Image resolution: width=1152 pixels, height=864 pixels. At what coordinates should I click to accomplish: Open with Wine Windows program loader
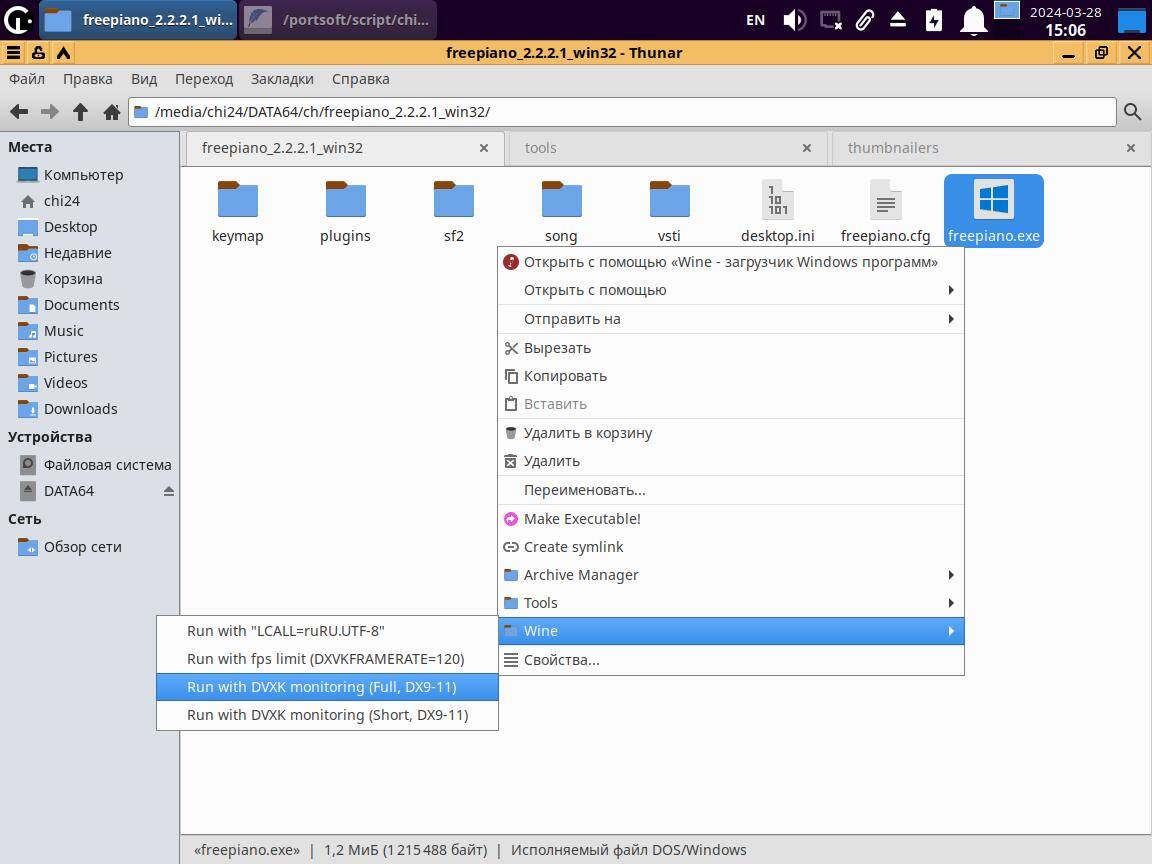point(731,262)
